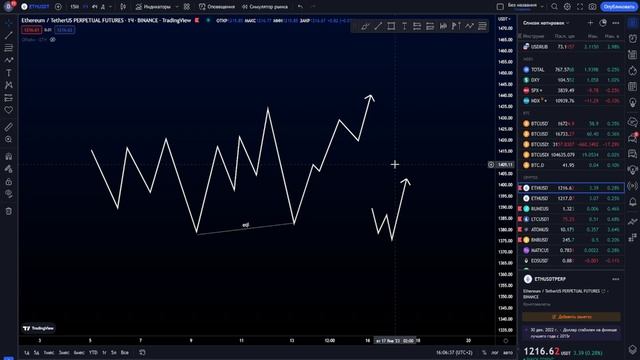Image resolution: width=640 pixels, height=360 pixels.
Task: Open the ideas lightbulb sidebar icon
Action: 633,102
